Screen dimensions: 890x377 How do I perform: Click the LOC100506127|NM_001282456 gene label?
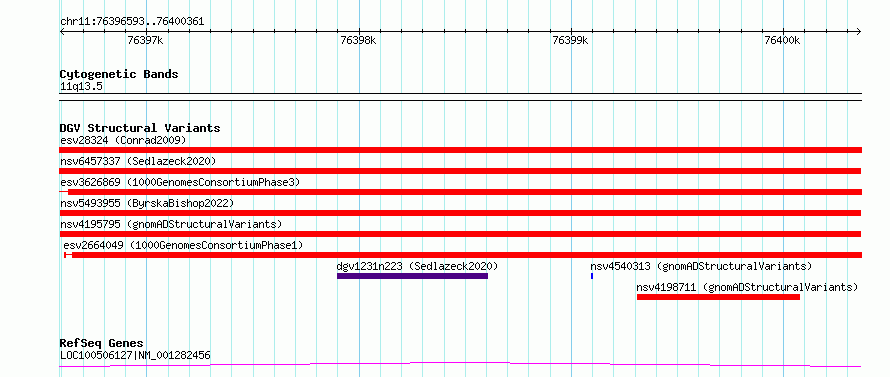[x=135, y=355]
